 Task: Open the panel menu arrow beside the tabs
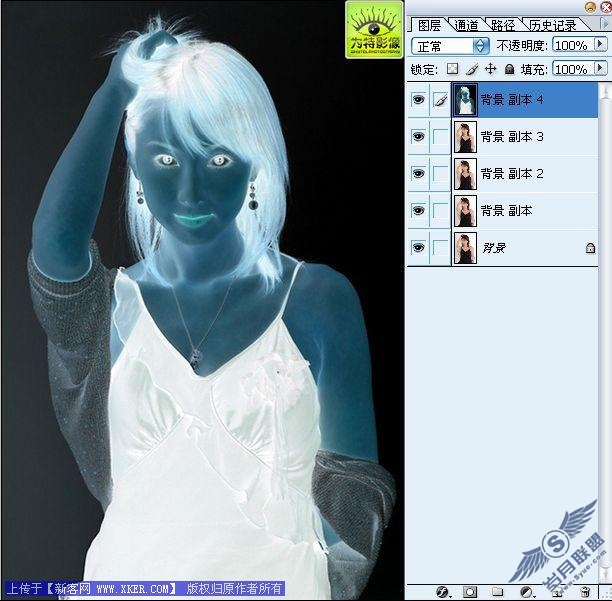click(604, 24)
